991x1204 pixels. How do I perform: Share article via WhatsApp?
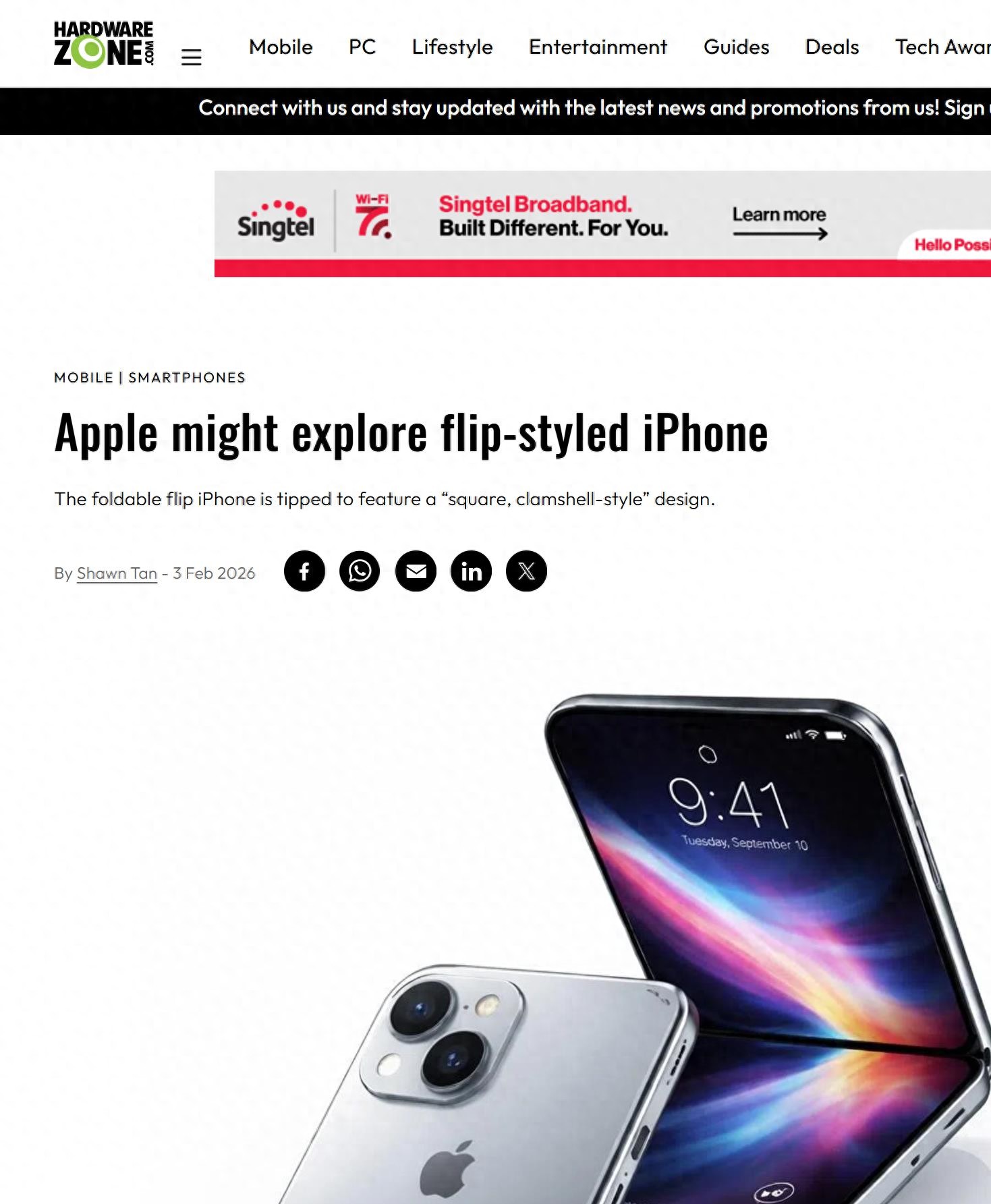pos(360,571)
